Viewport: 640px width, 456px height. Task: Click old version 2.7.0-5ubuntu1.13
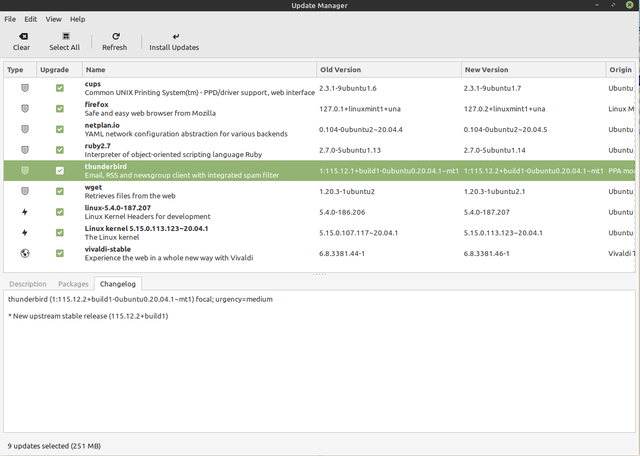pyautogui.click(x=350, y=150)
